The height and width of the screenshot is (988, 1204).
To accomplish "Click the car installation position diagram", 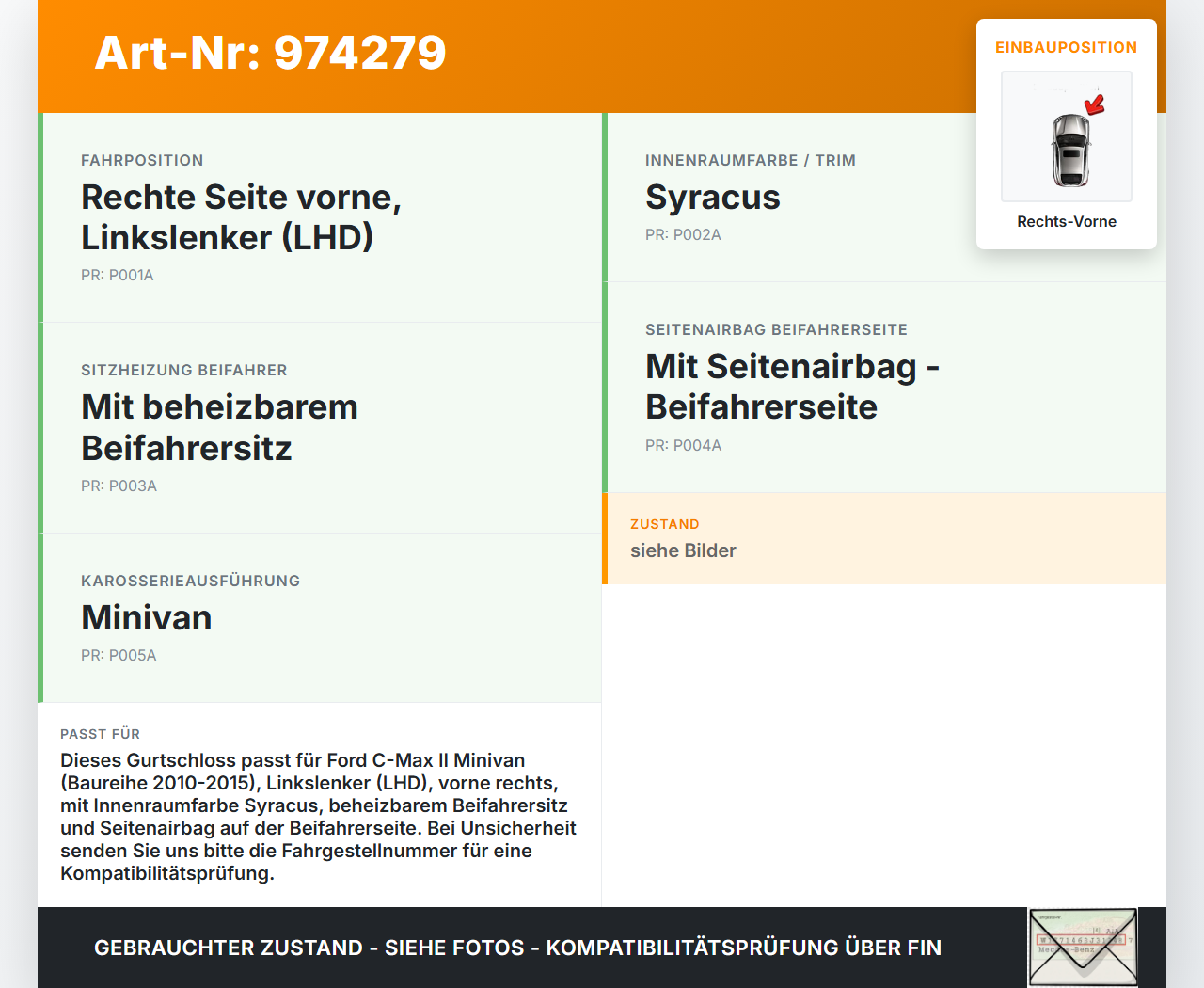I will 1066,136.
